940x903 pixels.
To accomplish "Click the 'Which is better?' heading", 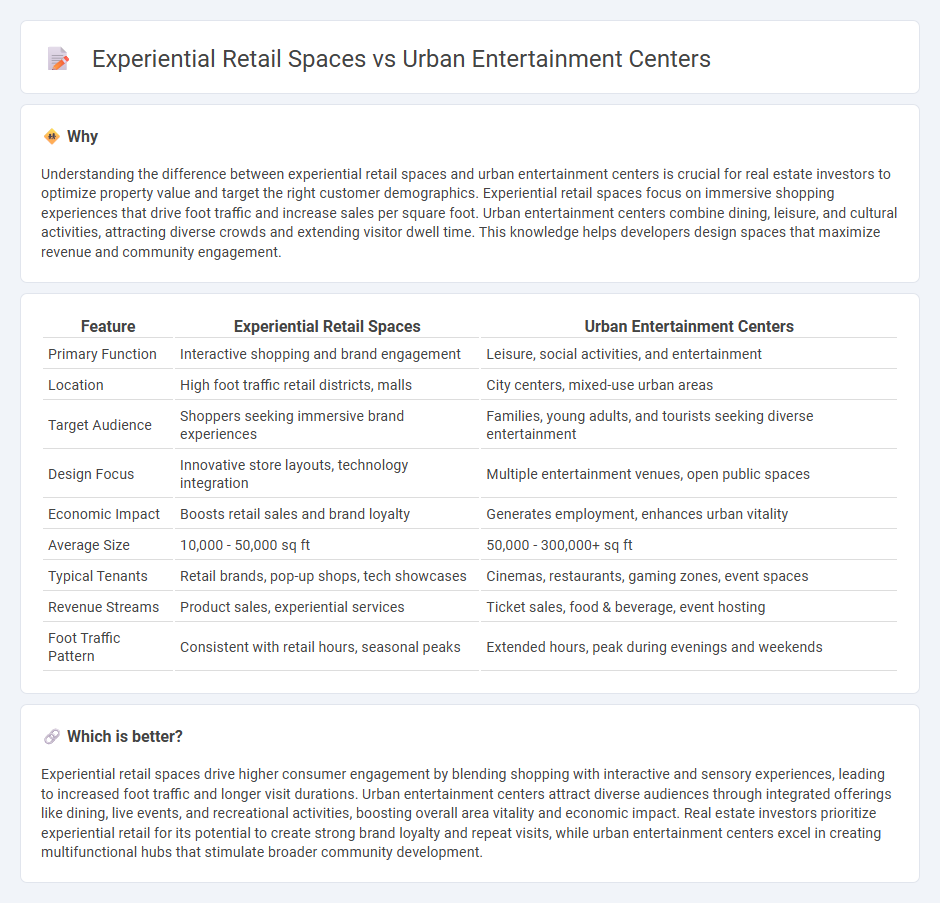I will point(125,736).
